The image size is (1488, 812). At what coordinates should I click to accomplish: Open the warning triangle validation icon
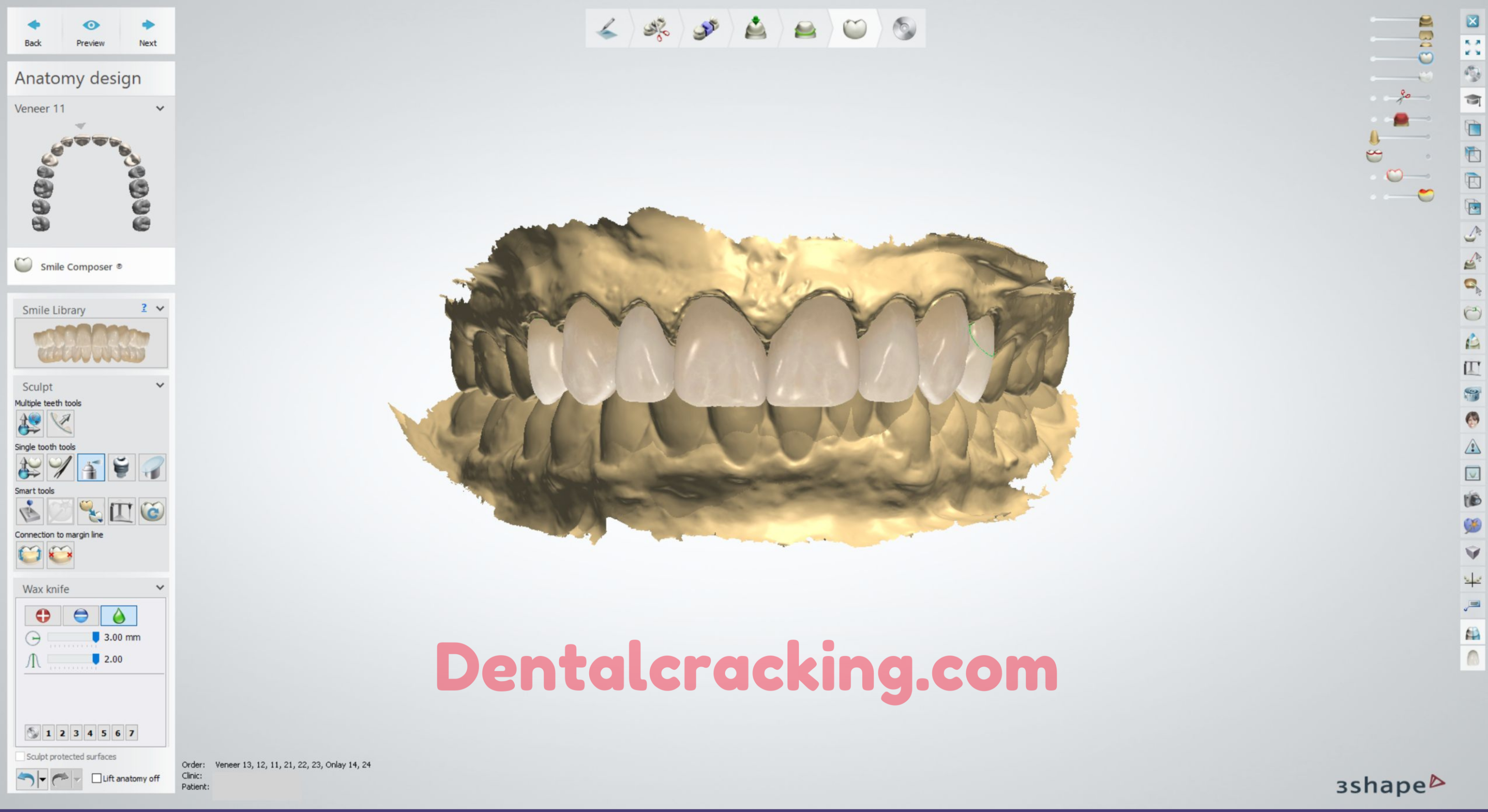1472,446
